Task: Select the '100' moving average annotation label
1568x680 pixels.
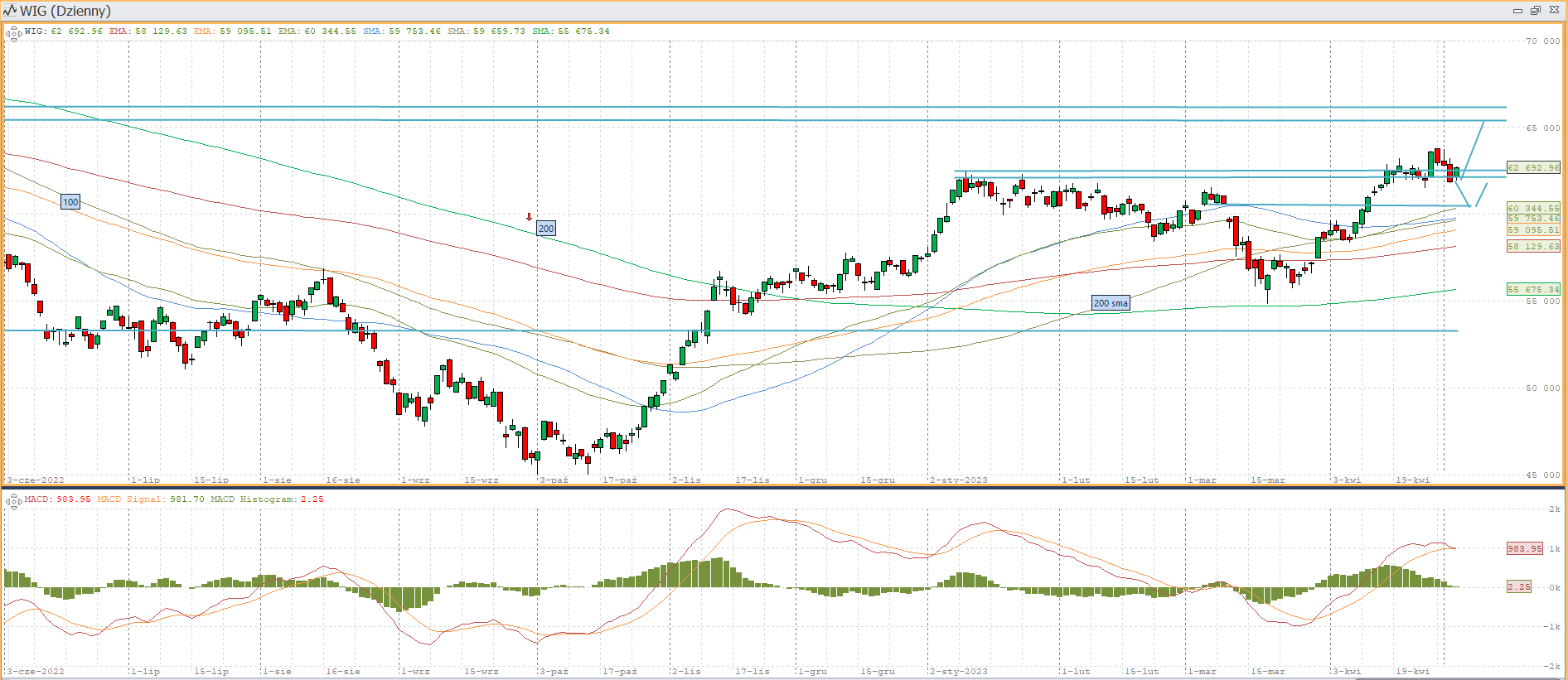Action: pos(71,202)
